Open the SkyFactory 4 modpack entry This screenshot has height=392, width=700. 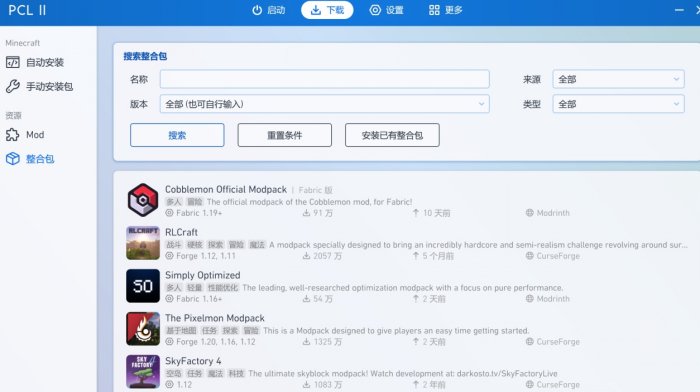(406, 372)
